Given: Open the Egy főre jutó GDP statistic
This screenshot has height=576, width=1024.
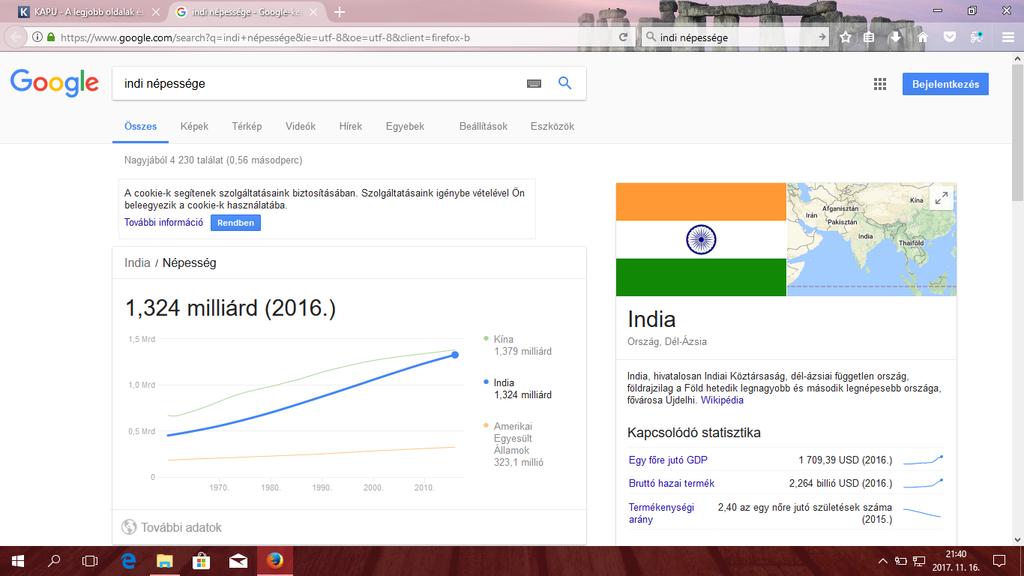Looking at the screenshot, I should tap(668, 460).
